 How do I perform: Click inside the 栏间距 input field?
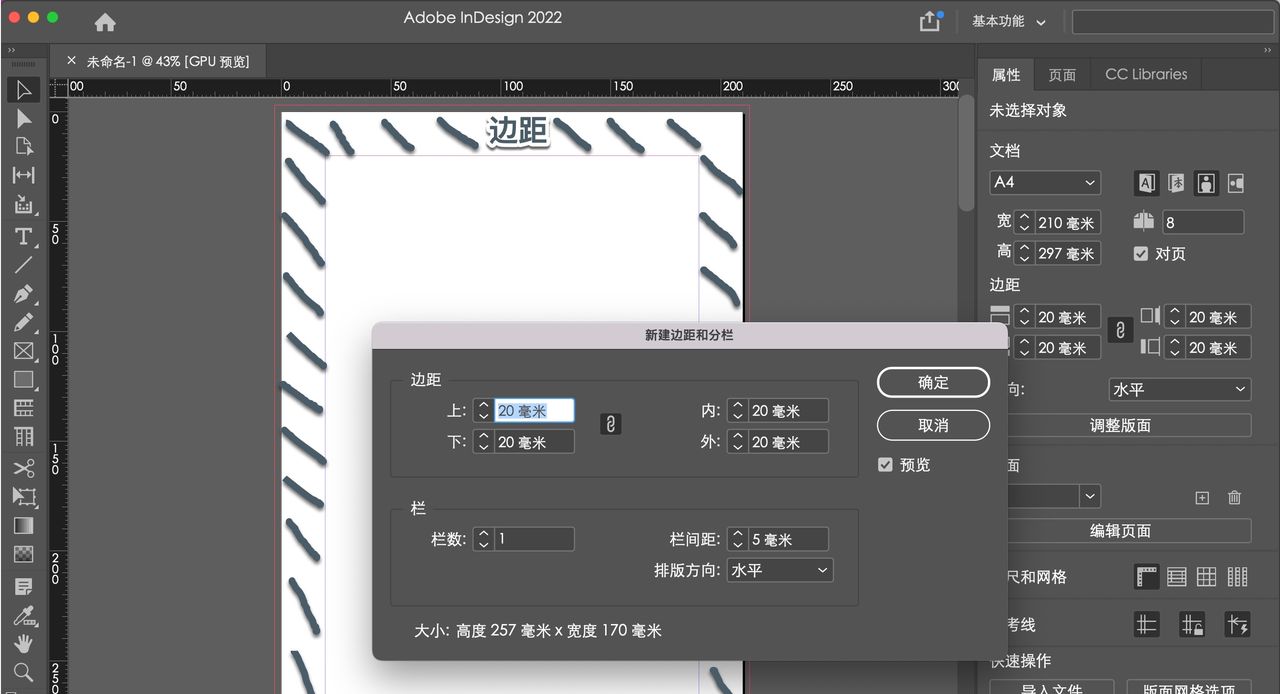point(785,538)
